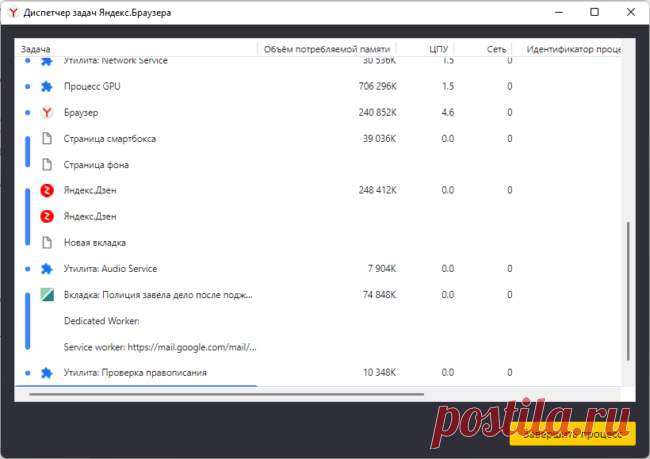Click the 10 348K memory value
Image resolution: width=650 pixels, height=459 pixels.
click(379, 373)
